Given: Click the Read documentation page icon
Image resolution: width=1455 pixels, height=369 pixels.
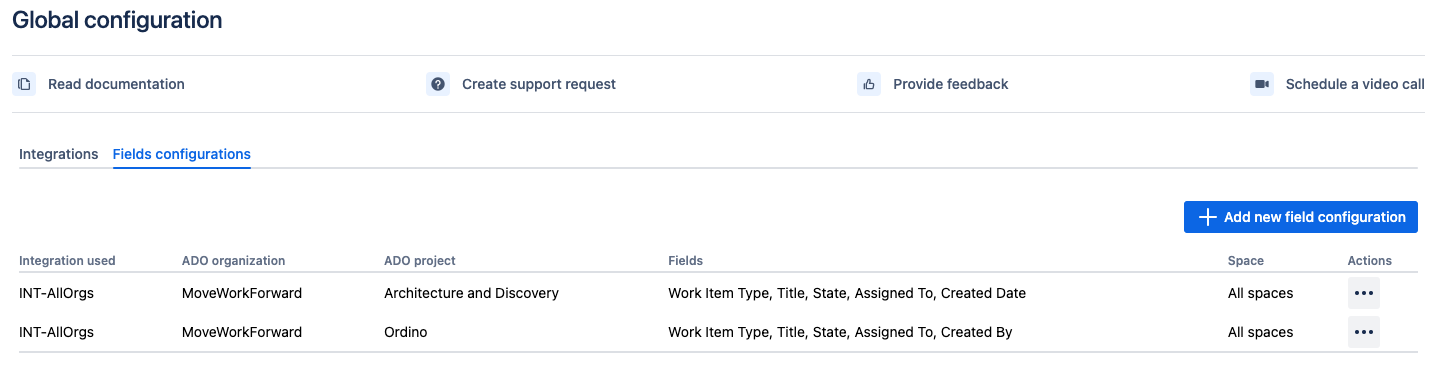Looking at the screenshot, I should point(24,84).
